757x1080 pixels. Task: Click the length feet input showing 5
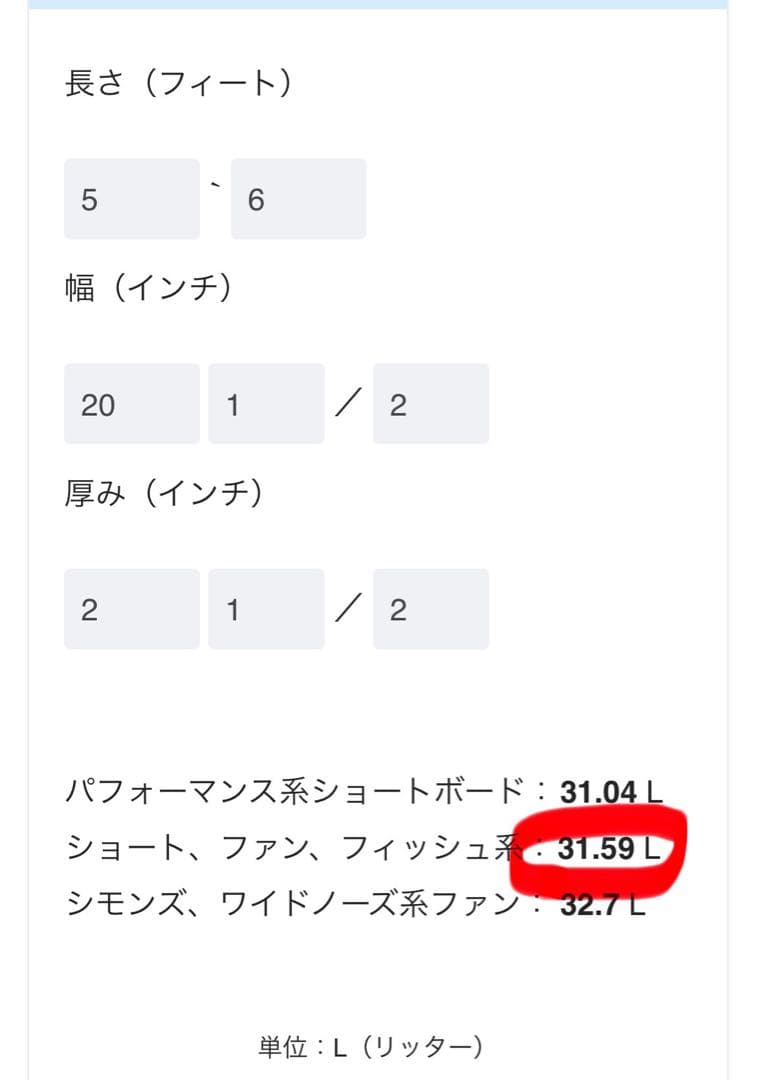coord(130,199)
